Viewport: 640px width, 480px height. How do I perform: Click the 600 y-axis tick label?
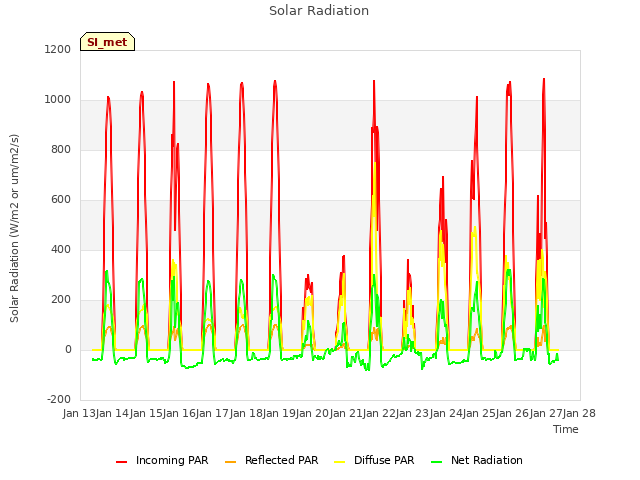[x=61, y=200]
